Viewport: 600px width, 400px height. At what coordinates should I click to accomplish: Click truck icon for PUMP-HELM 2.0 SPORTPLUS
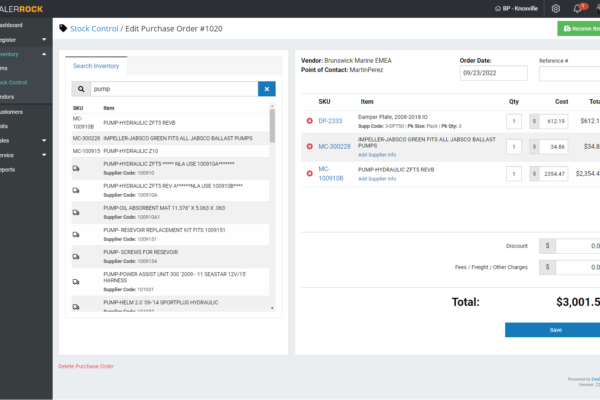click(76, 307)
